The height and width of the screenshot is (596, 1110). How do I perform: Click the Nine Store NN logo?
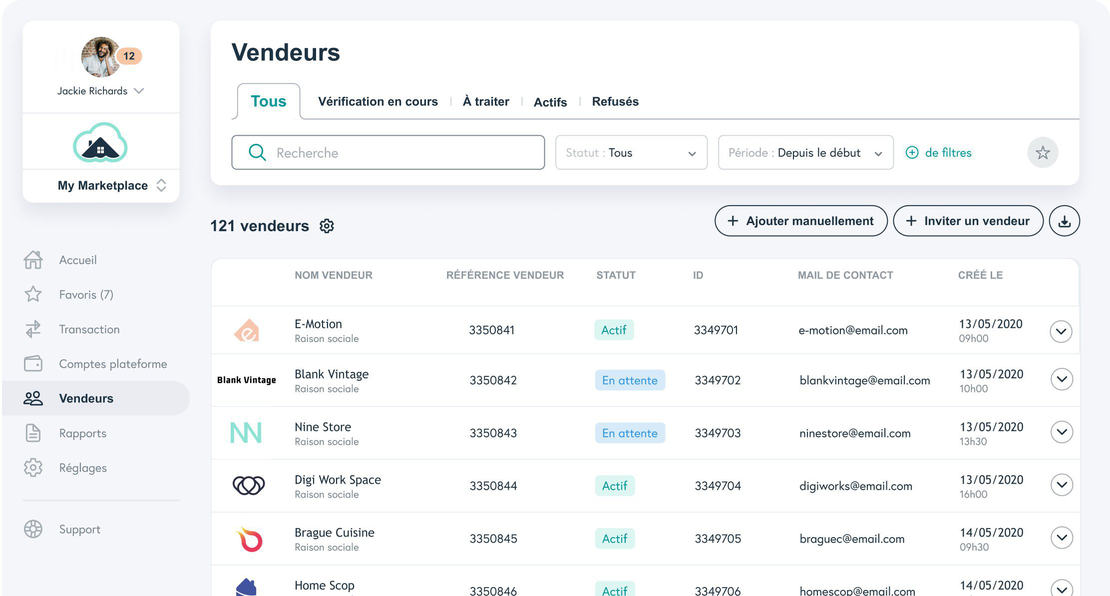[246, 432]
